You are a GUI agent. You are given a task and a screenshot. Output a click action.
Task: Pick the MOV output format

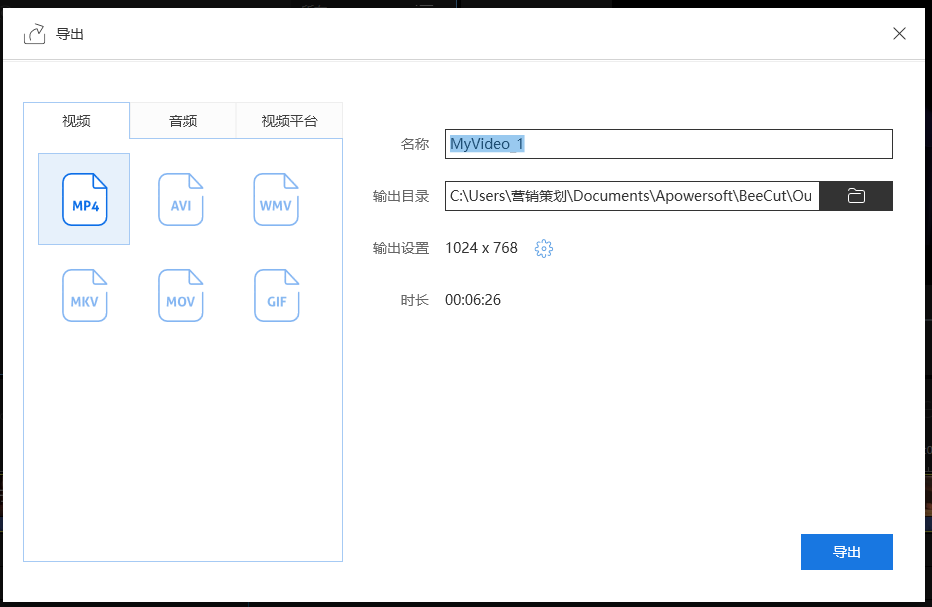tap(180, 295)
